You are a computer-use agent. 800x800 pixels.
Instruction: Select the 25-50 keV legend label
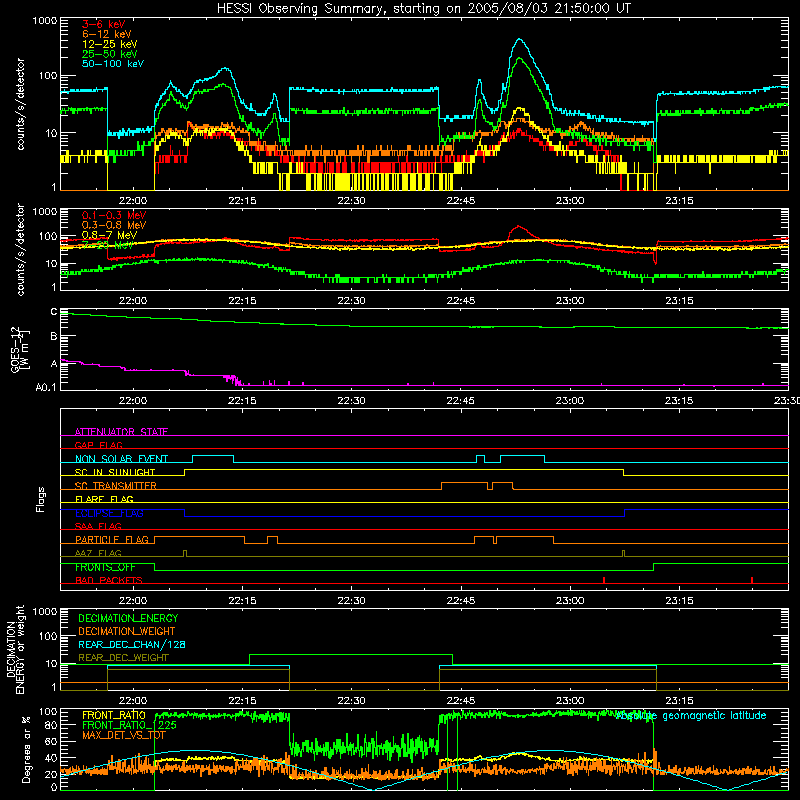tap(109, 54)
